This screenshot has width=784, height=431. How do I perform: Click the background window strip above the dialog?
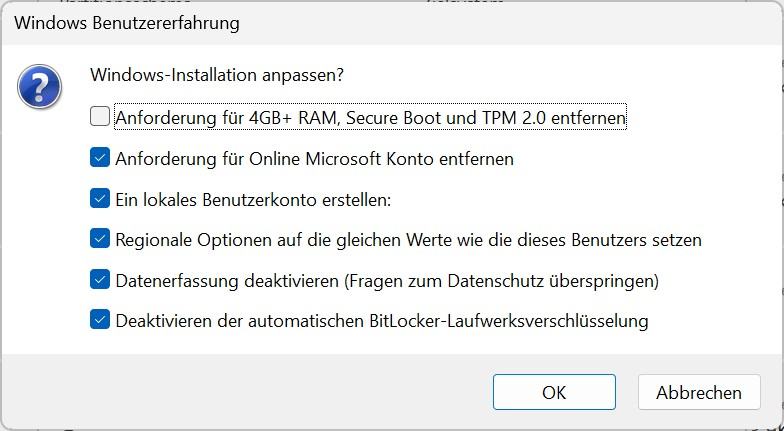392,1
